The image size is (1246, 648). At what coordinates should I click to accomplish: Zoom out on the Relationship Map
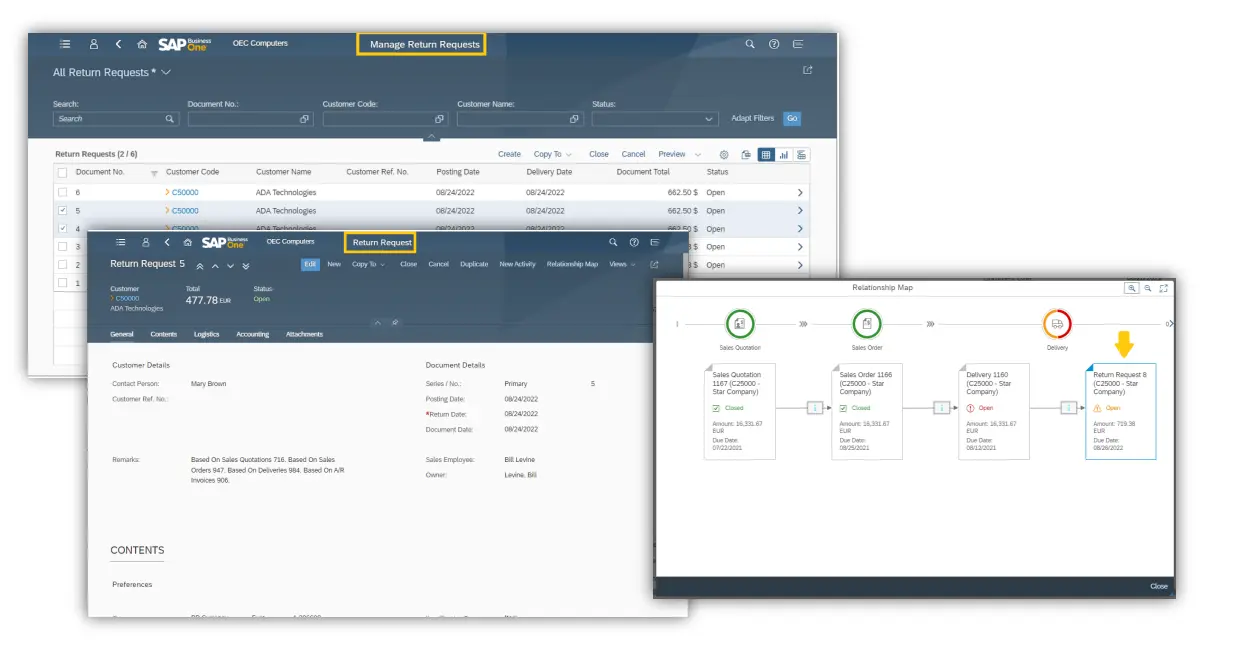click(x=1148, y=288)
